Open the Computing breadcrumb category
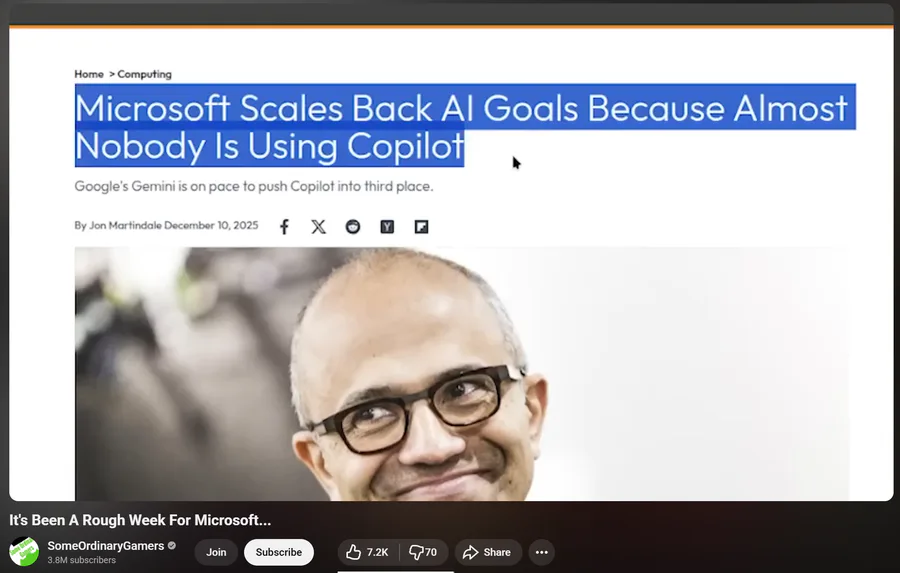This screenshot has width=900, height=573. [x=144, y=74]
